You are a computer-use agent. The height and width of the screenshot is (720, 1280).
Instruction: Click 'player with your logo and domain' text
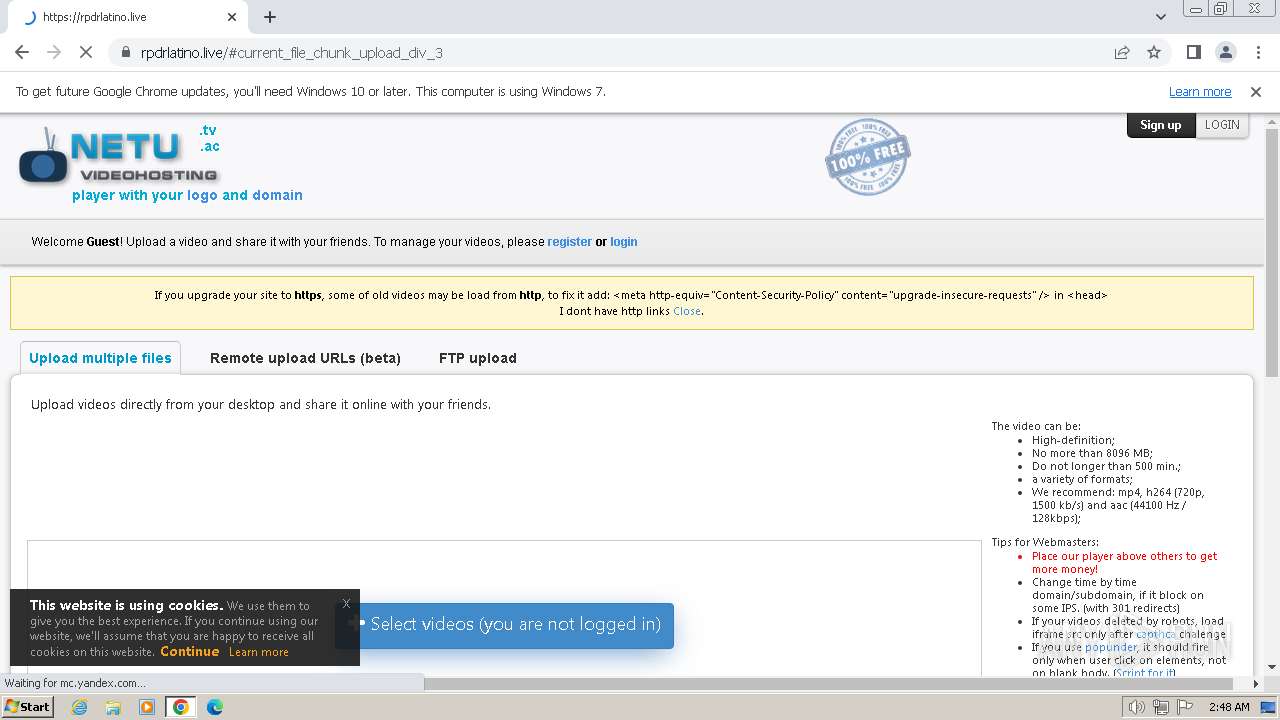click(187, 195)
